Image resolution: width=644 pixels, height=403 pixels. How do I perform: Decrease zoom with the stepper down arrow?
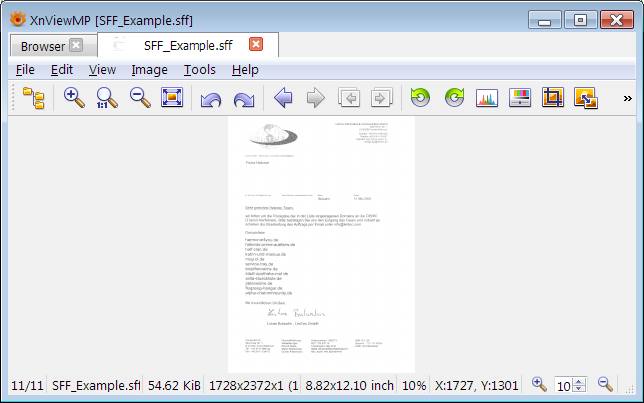[x=579, y=389]
